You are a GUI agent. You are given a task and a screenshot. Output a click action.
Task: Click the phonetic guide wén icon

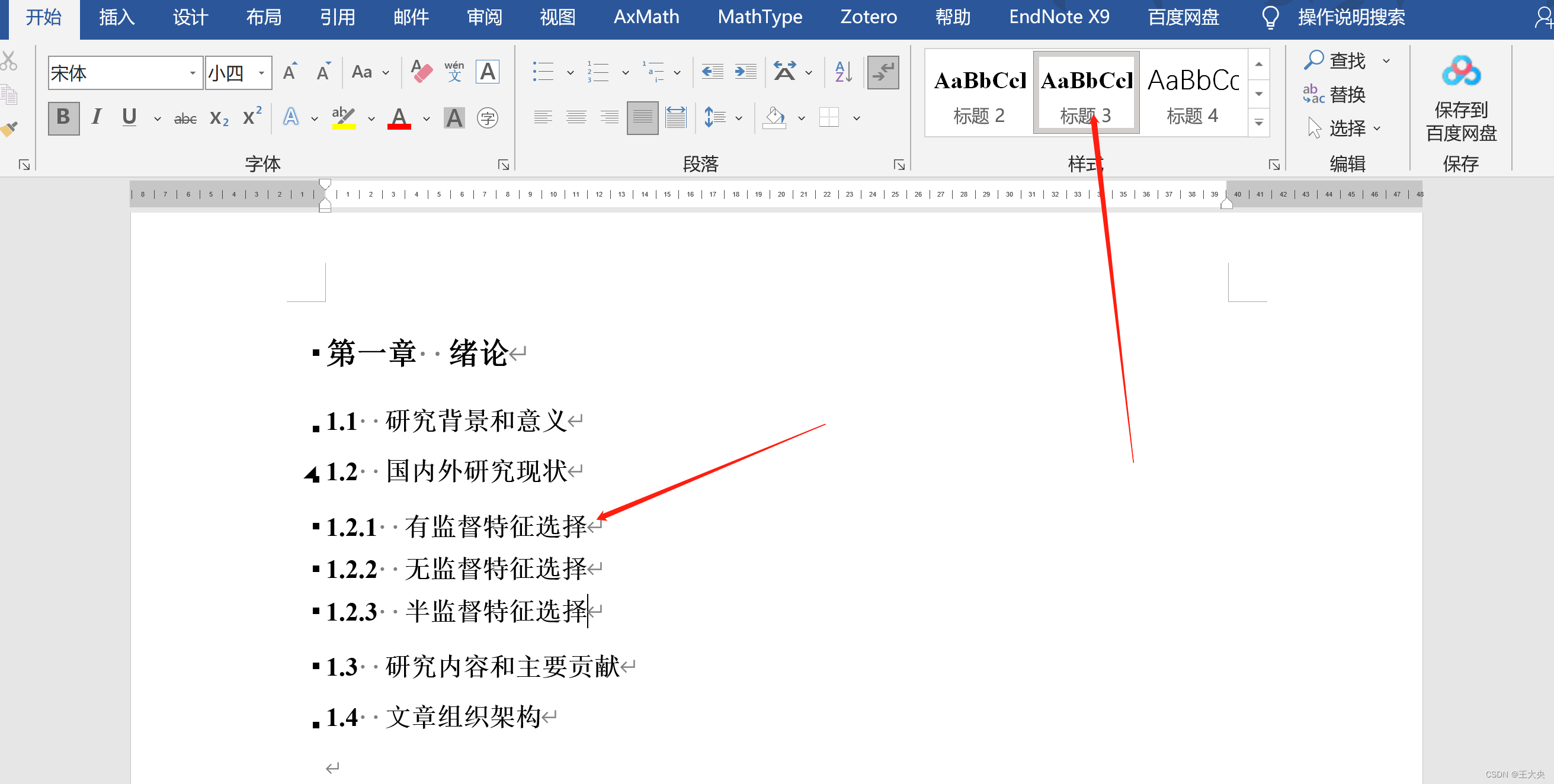coord(454,72)
